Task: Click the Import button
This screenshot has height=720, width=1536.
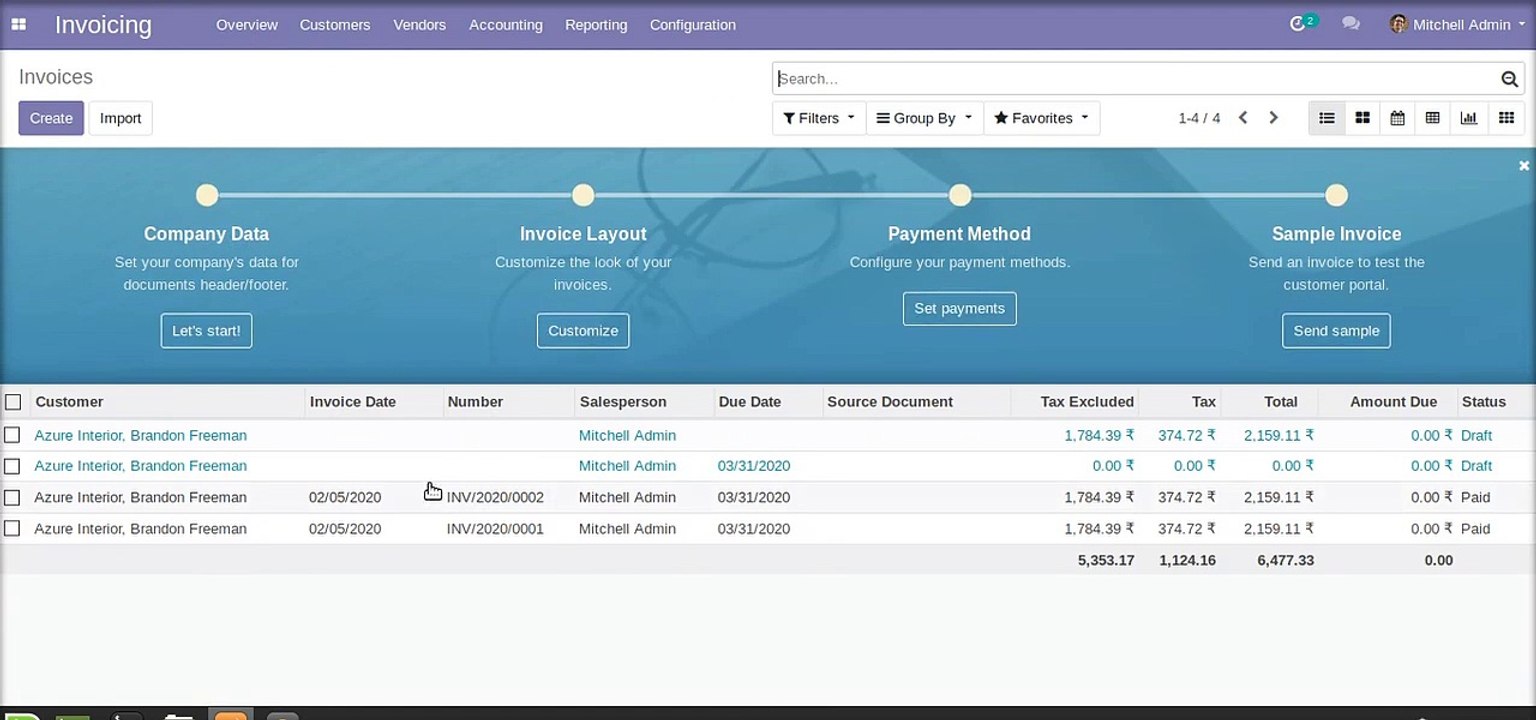Action: coord(121,118)
